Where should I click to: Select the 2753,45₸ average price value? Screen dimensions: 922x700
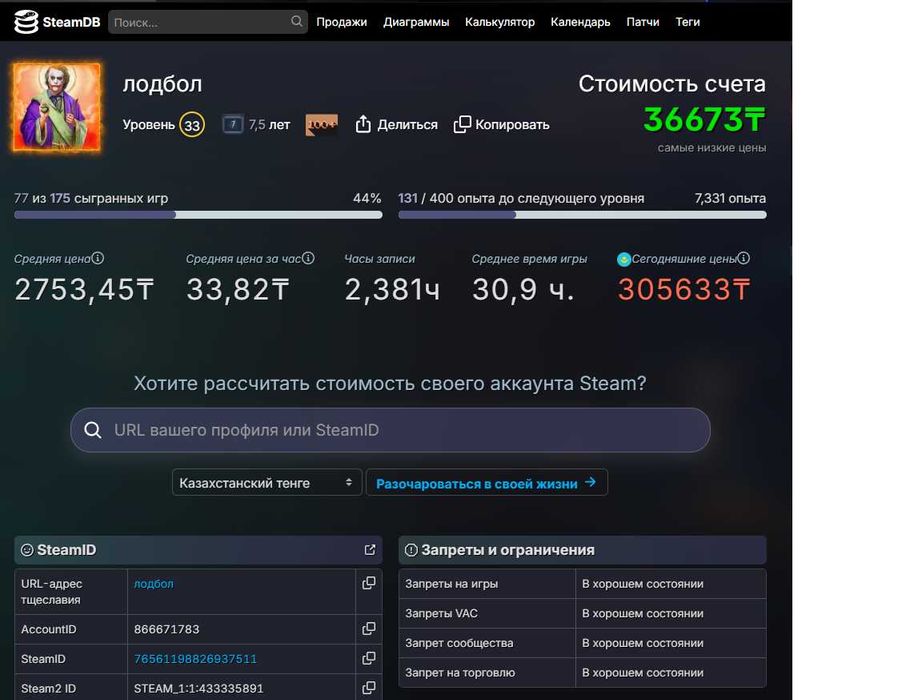coord(84,289)
